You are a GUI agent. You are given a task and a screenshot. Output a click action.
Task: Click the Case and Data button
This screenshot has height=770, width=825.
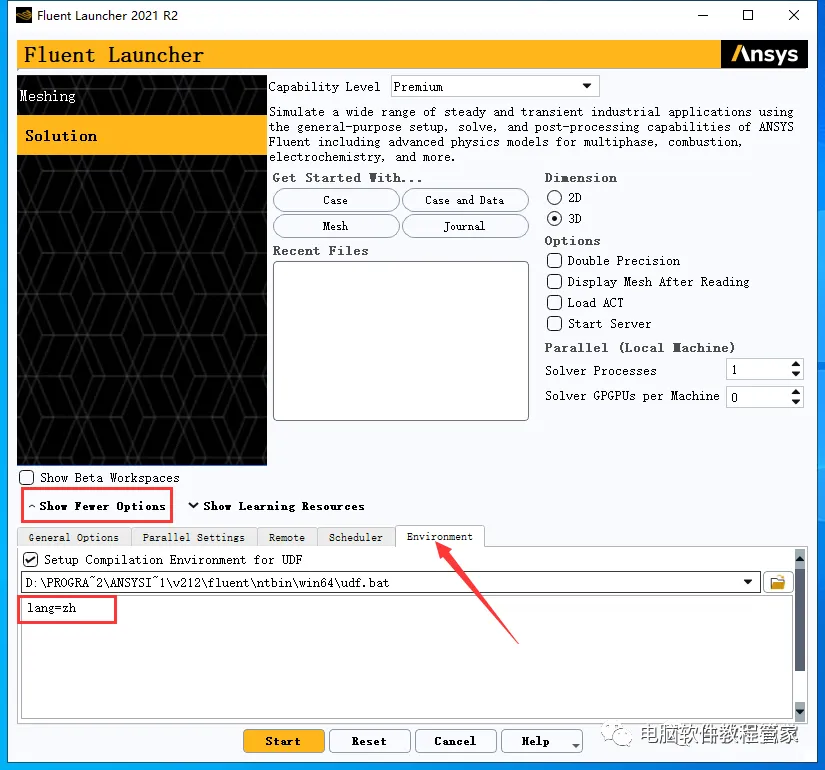point(465,201)
